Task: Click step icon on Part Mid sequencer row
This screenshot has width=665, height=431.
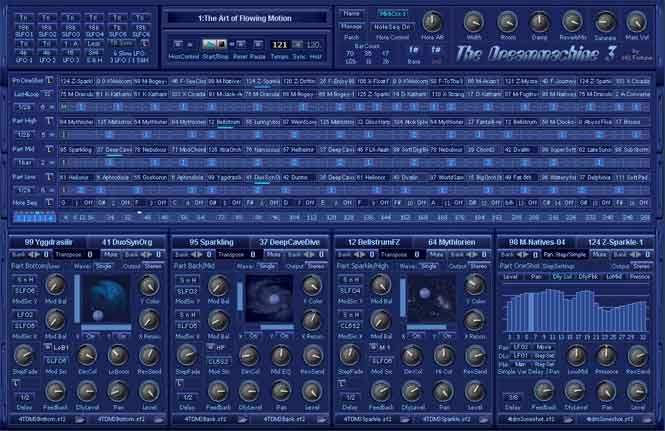Action: (x=50, y=149)
